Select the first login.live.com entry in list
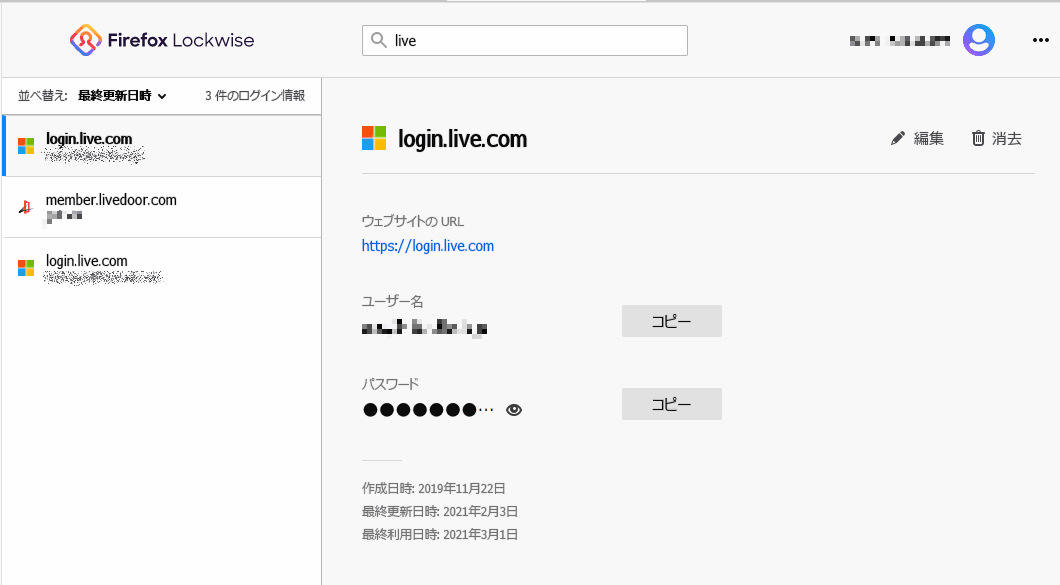The width and height of the screenshot is (1060, 585). click(x=162, y=146)
